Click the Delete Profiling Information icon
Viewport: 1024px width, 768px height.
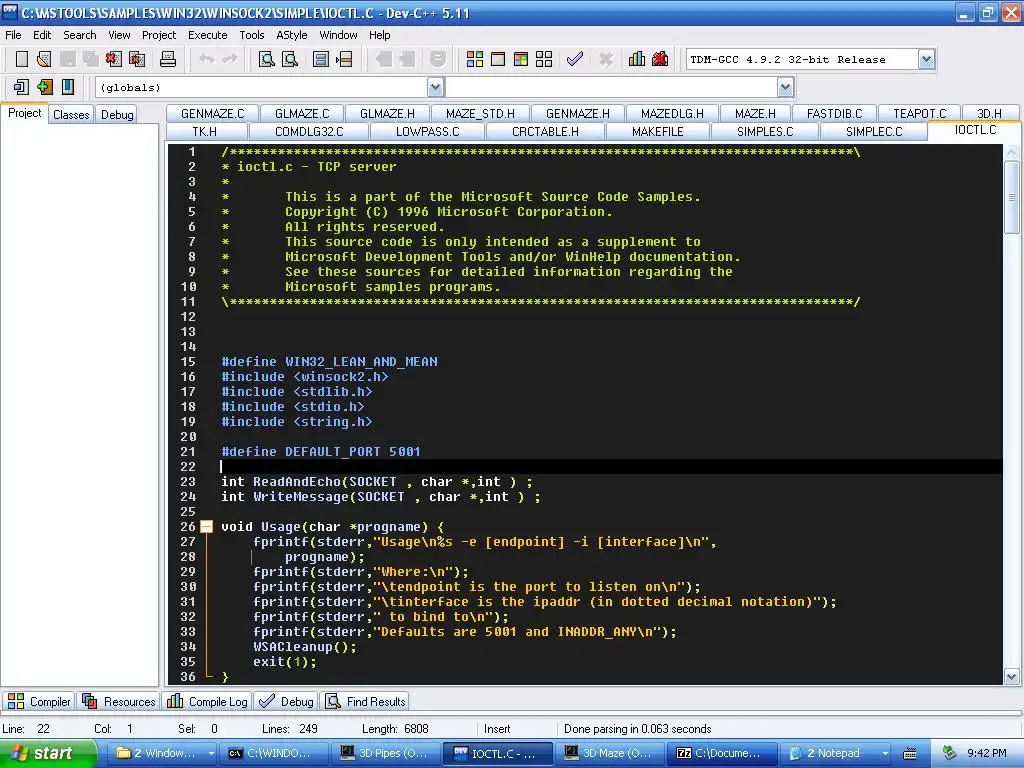pyautogui.click(x=660, y=59)
